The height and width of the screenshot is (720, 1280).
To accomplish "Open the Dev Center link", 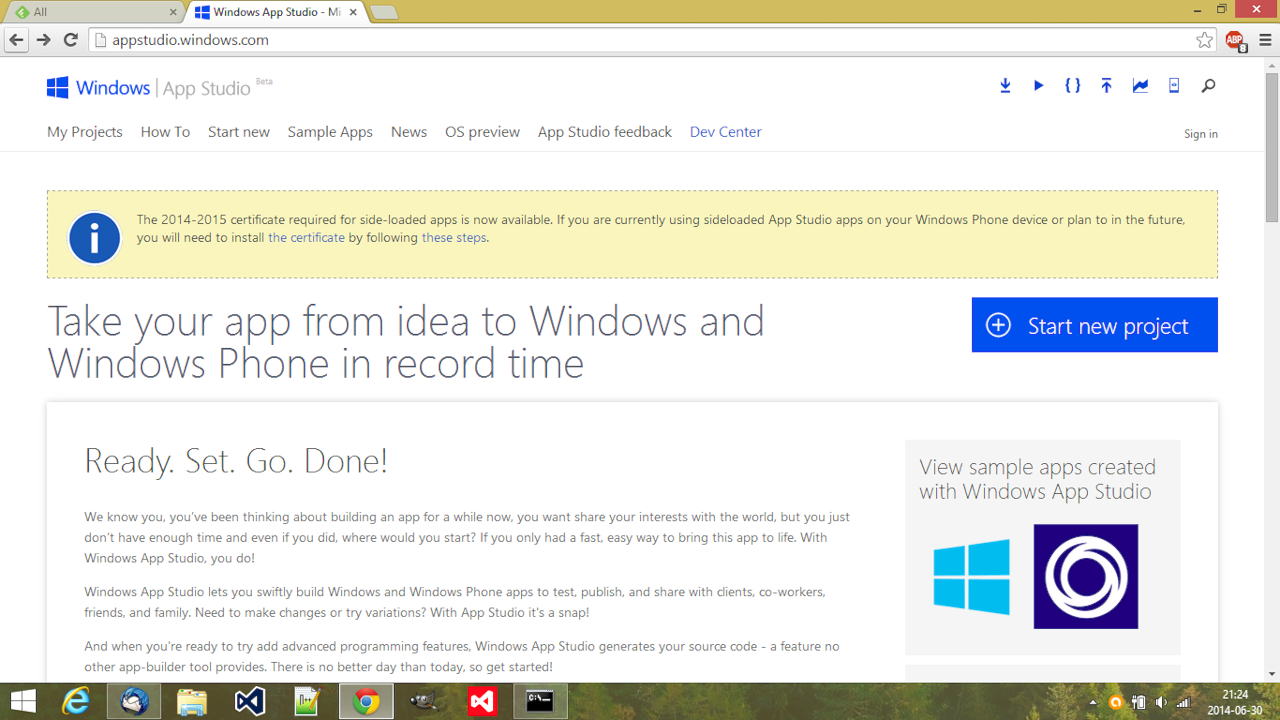I will click(x=726, y=132).
